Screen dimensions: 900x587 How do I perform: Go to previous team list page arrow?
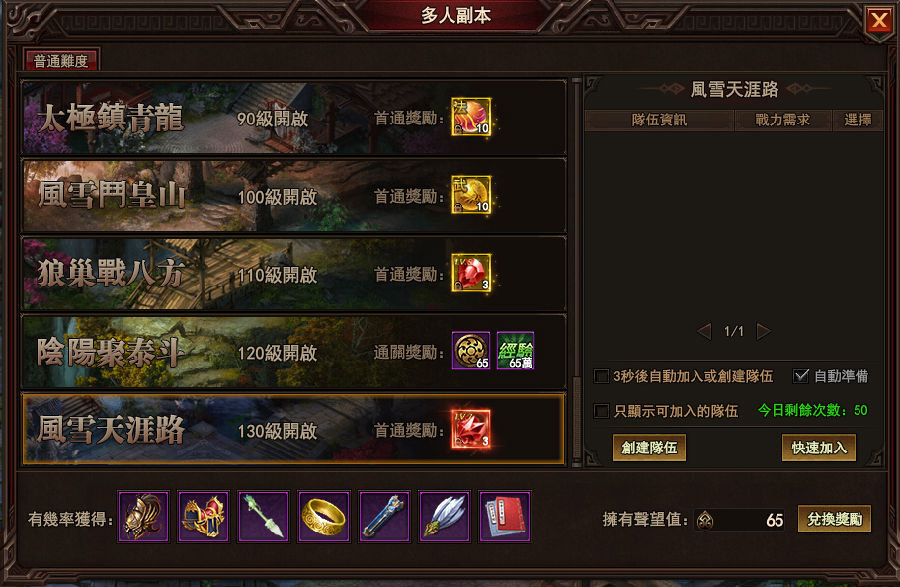pyautogui.click(x=705, y=332)
